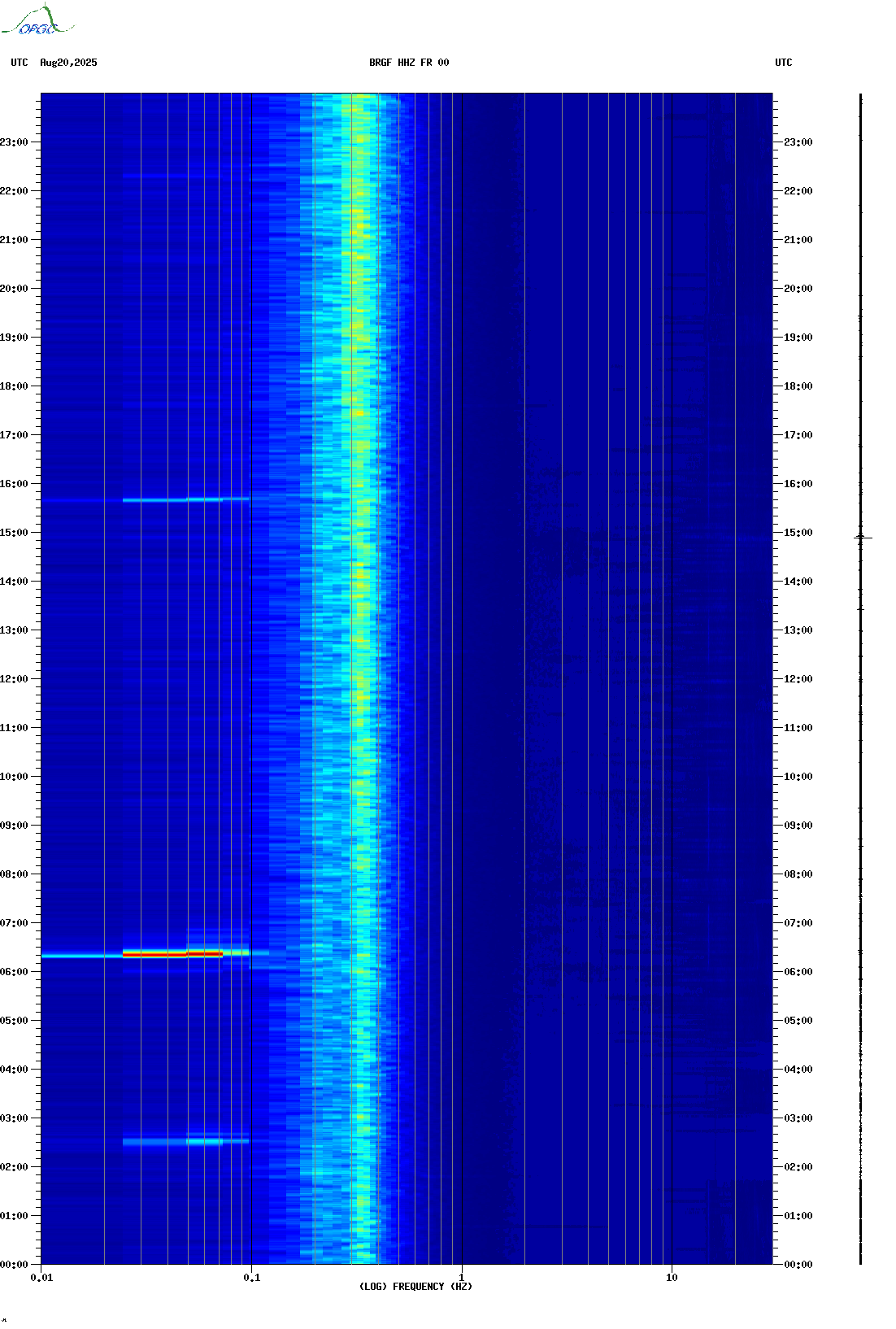Click the right-axis 20:00 time label
896x1329 pixels.
click(798, 289)
